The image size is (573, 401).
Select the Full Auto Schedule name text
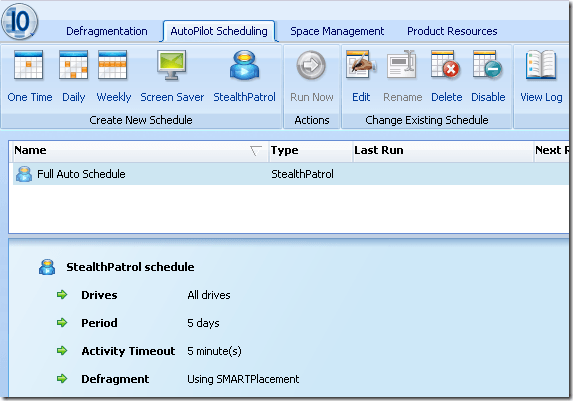click(x=81, y=174)
